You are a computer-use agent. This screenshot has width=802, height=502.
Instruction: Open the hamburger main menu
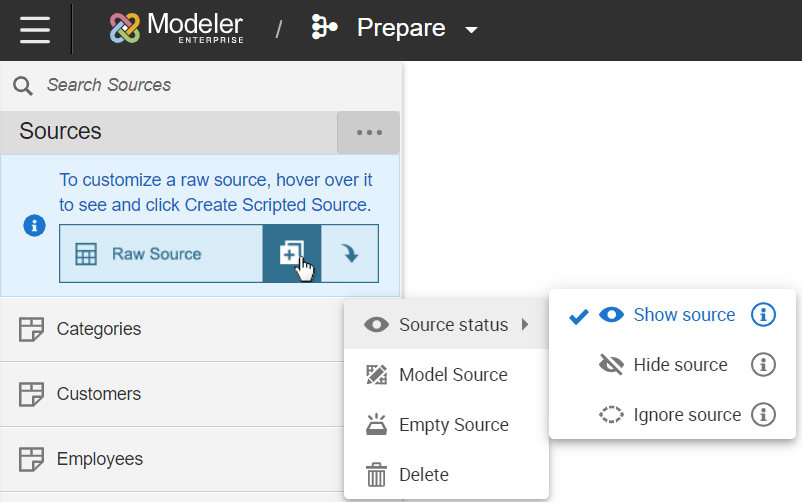tap(35, 29)
